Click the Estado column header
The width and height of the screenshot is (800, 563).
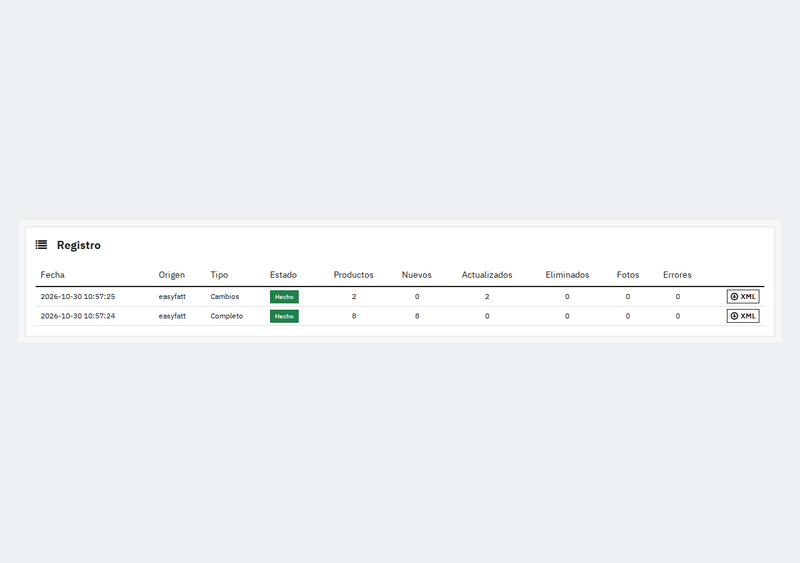pyautogui.click(x=283, y=275)
